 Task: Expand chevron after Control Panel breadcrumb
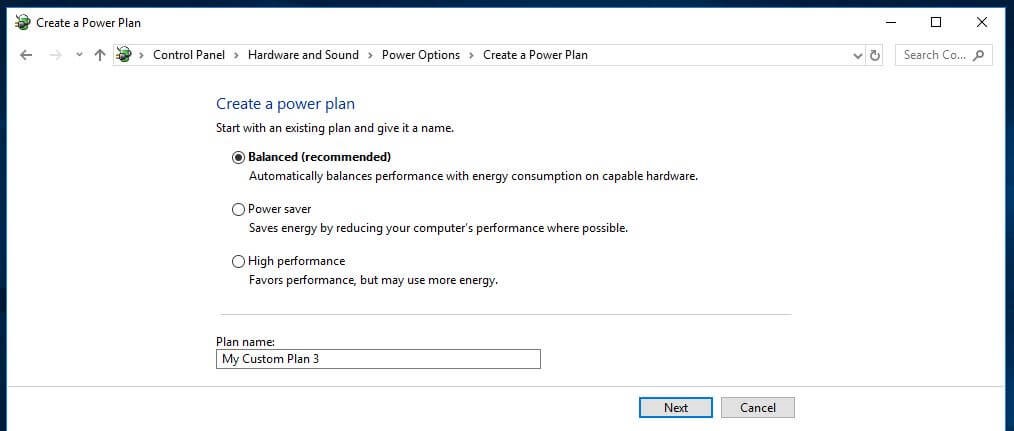point(236,55)
